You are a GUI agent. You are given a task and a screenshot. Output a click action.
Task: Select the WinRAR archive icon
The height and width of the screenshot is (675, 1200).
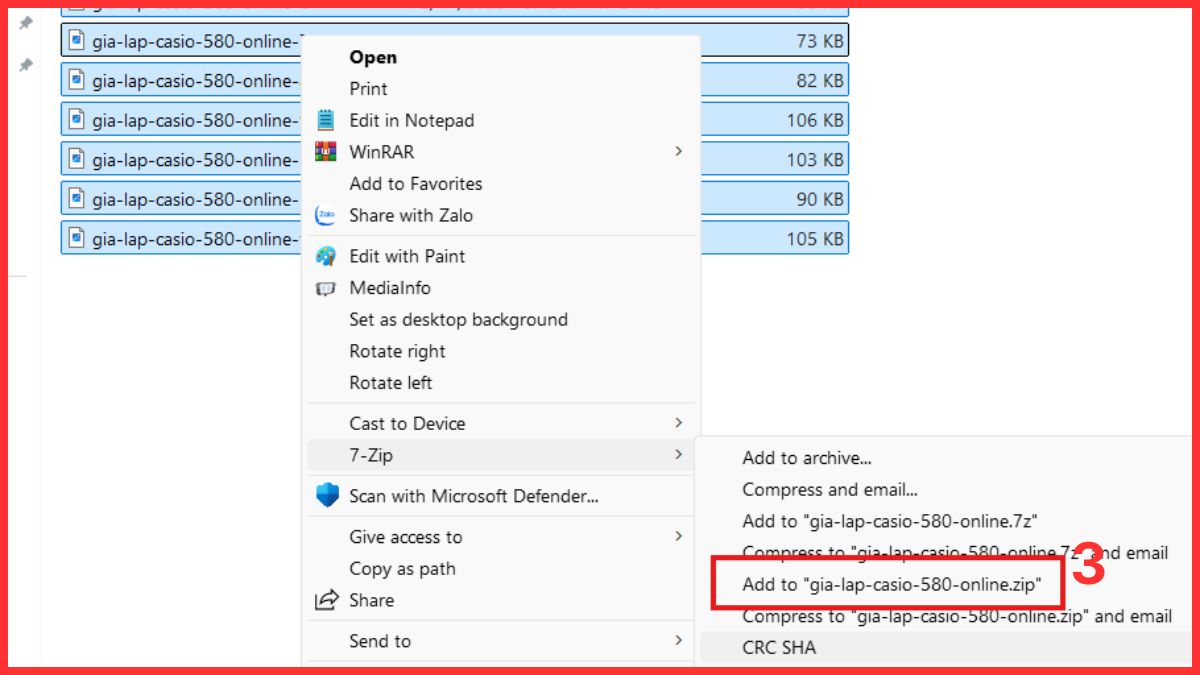[323, 152]
